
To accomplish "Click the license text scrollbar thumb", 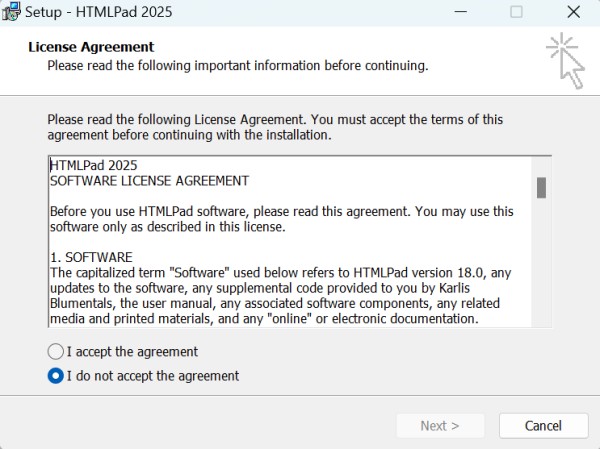I will [x=541, y=188].
